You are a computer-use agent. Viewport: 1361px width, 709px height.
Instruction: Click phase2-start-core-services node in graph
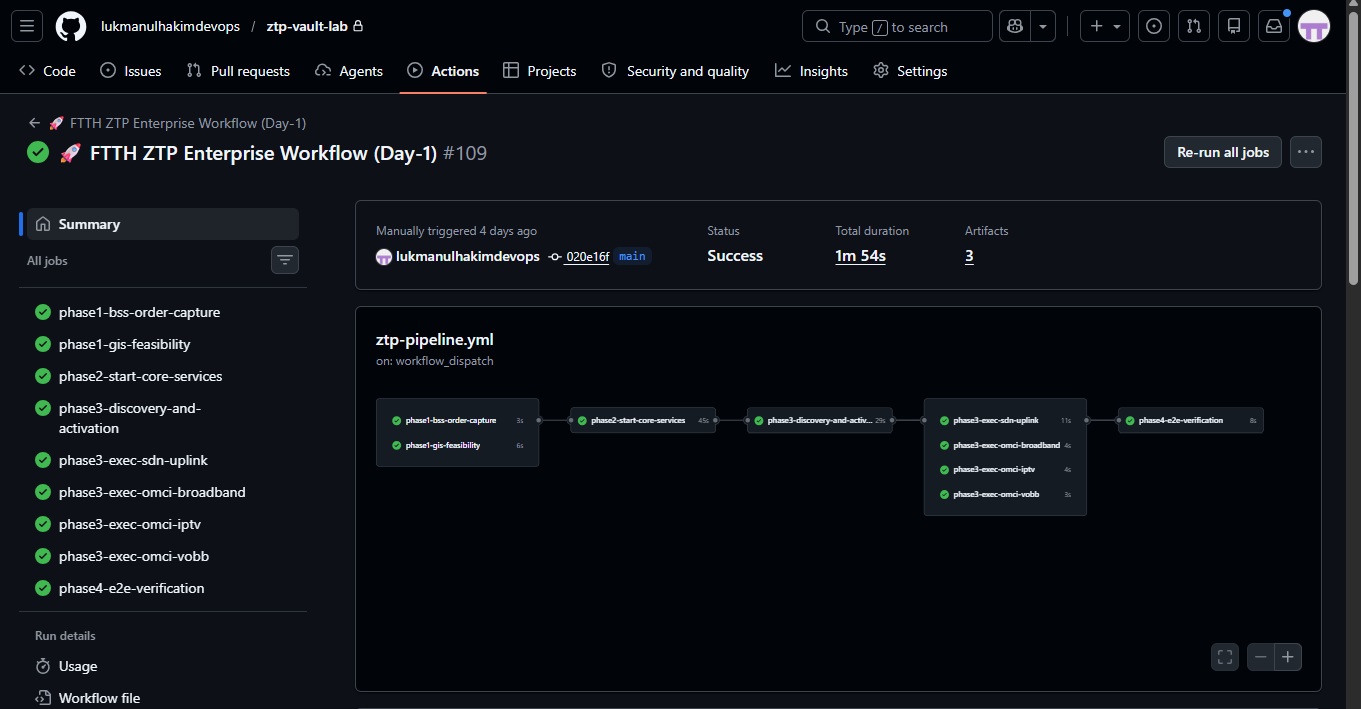[643, 420]
